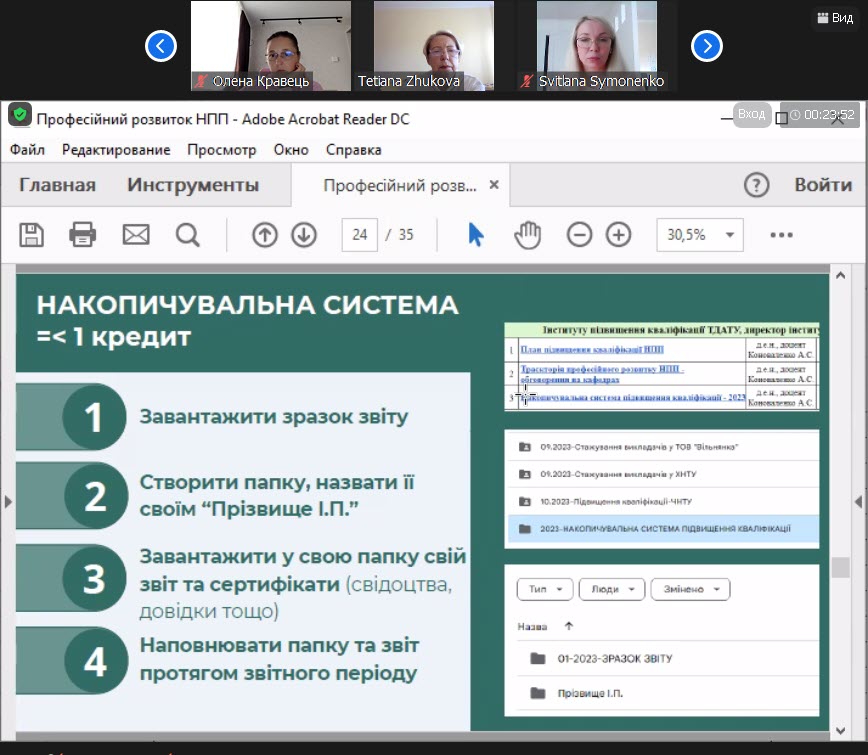This screenshot has height=755, width=868.
Task: Show next participants with right arrow
Action: 706,46
